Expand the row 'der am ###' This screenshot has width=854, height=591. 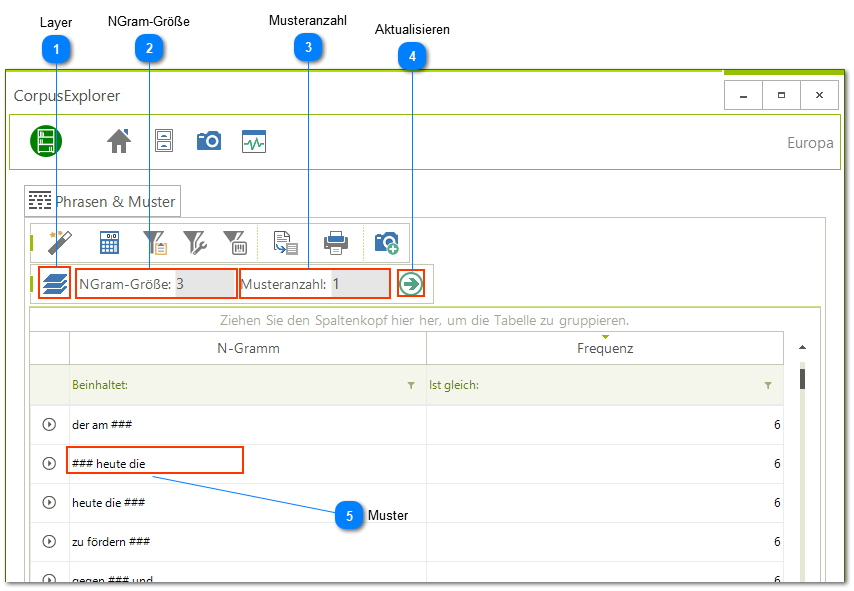[x=49, y=424]
